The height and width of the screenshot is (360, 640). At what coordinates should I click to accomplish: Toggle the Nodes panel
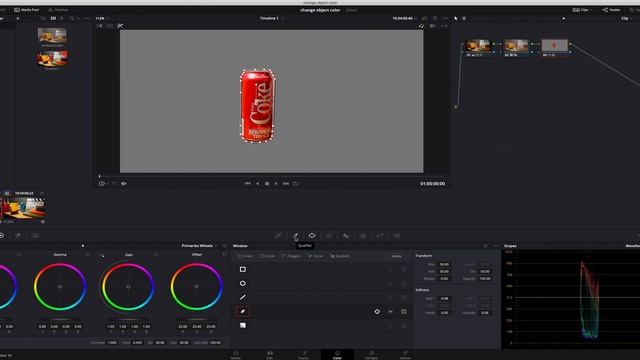pyautogui.click(x=611, y=10)
